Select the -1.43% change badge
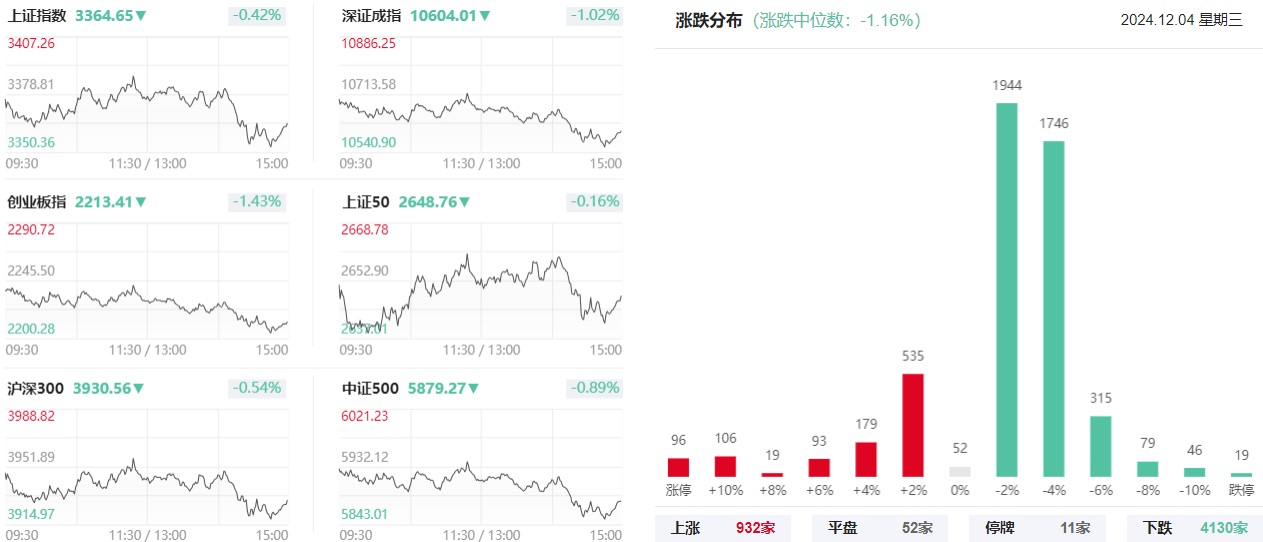 (x=257, y=202)
